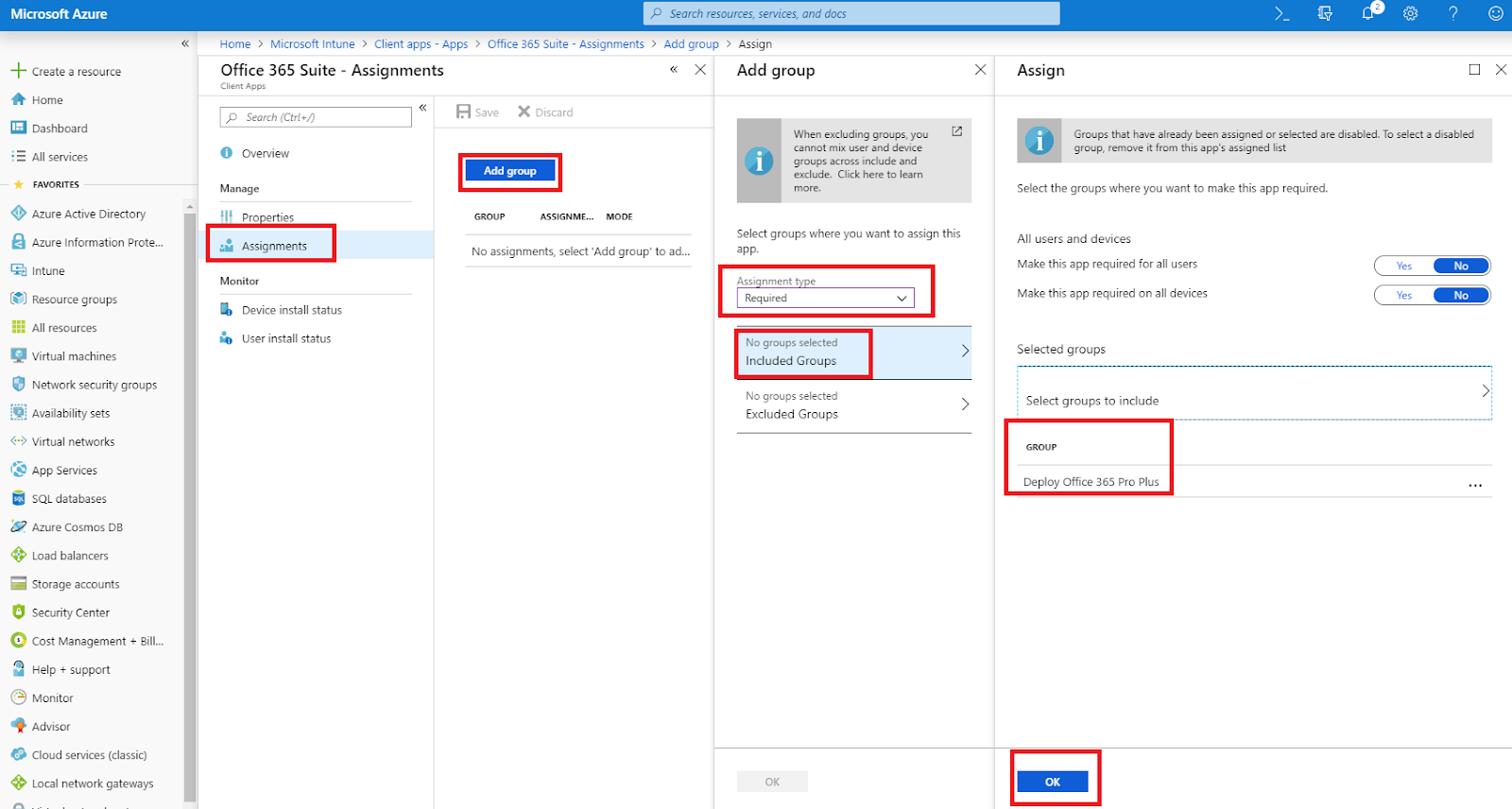Click Discard in the Assignments toolbar
The image size is (1512, 809).
[x=545, y=112]
